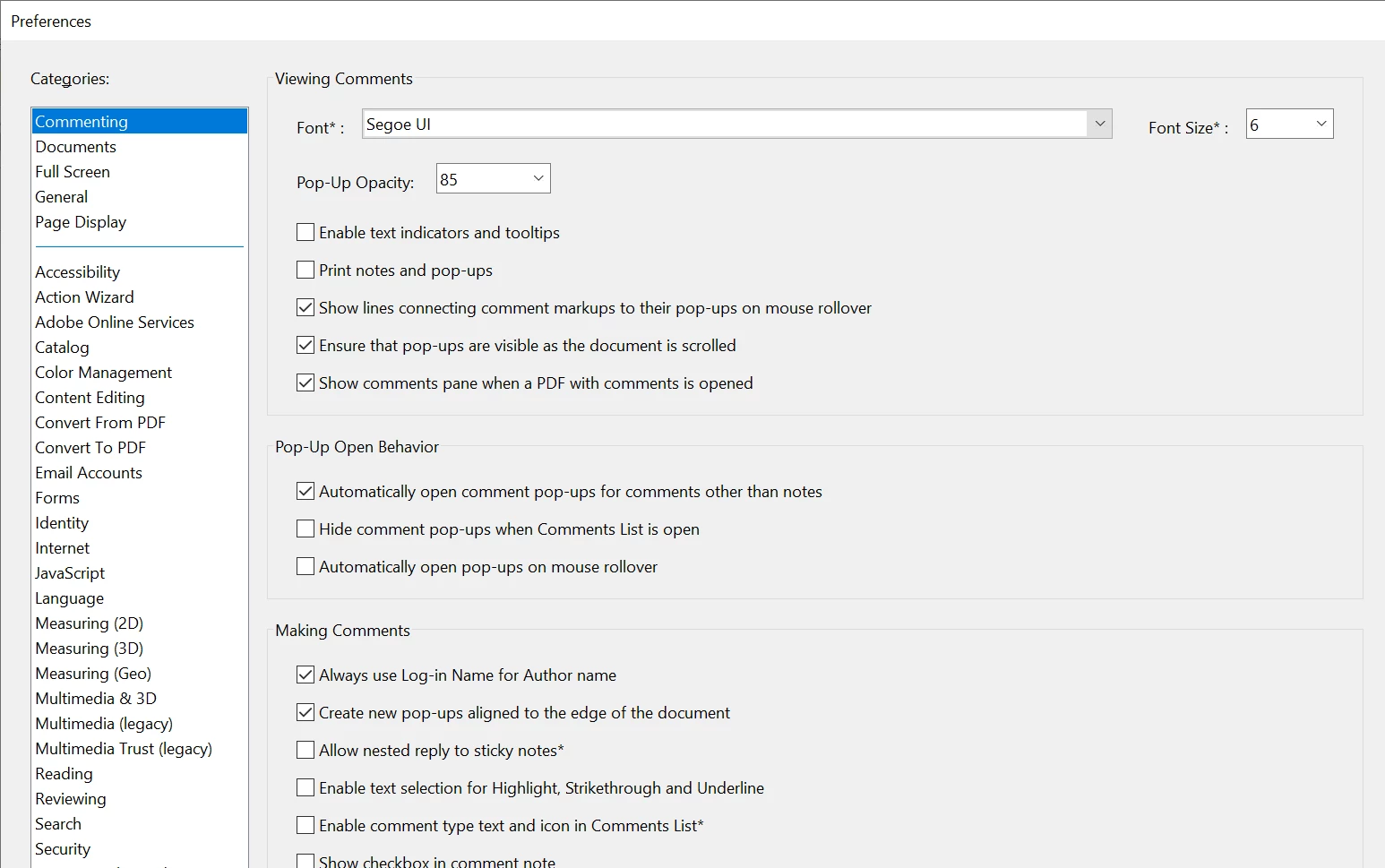Viewport: 1385px width, 868px height.
Task: Select Color Management category
Action: click(140, 373)
